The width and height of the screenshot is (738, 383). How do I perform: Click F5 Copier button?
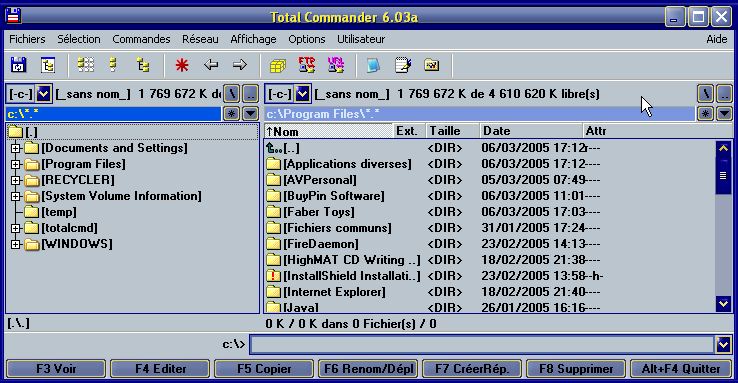[264, 368]
